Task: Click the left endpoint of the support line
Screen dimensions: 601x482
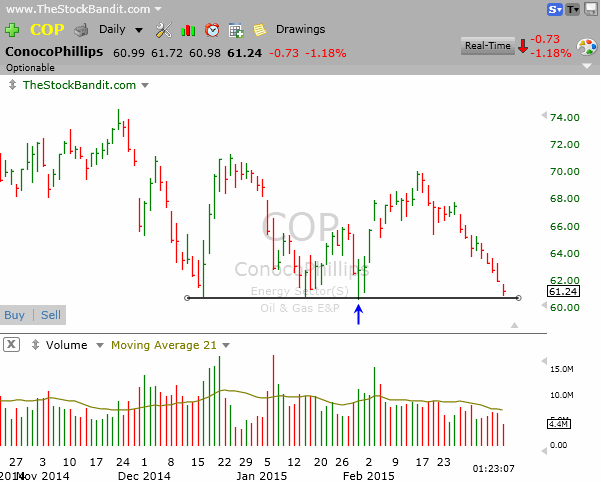Action: pyautogui.click(x=187, y=298)
